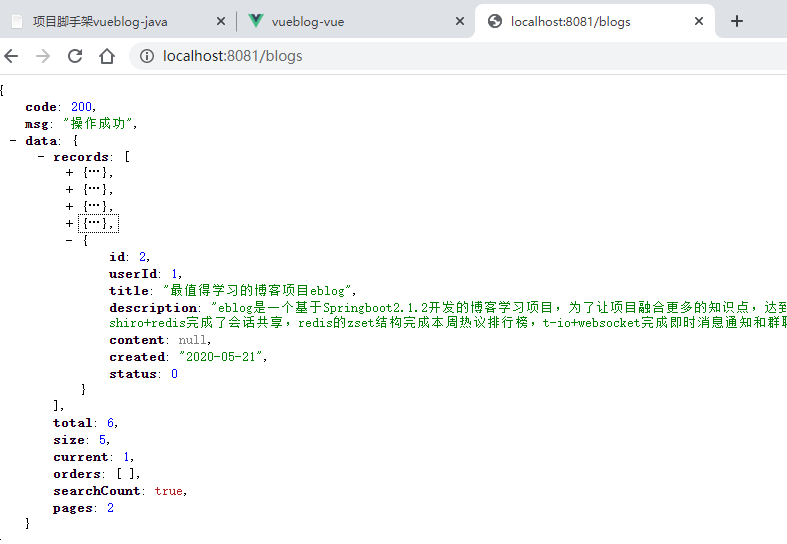View site information icon in address bar
The image size is (787, 544).
coord(147,56)
